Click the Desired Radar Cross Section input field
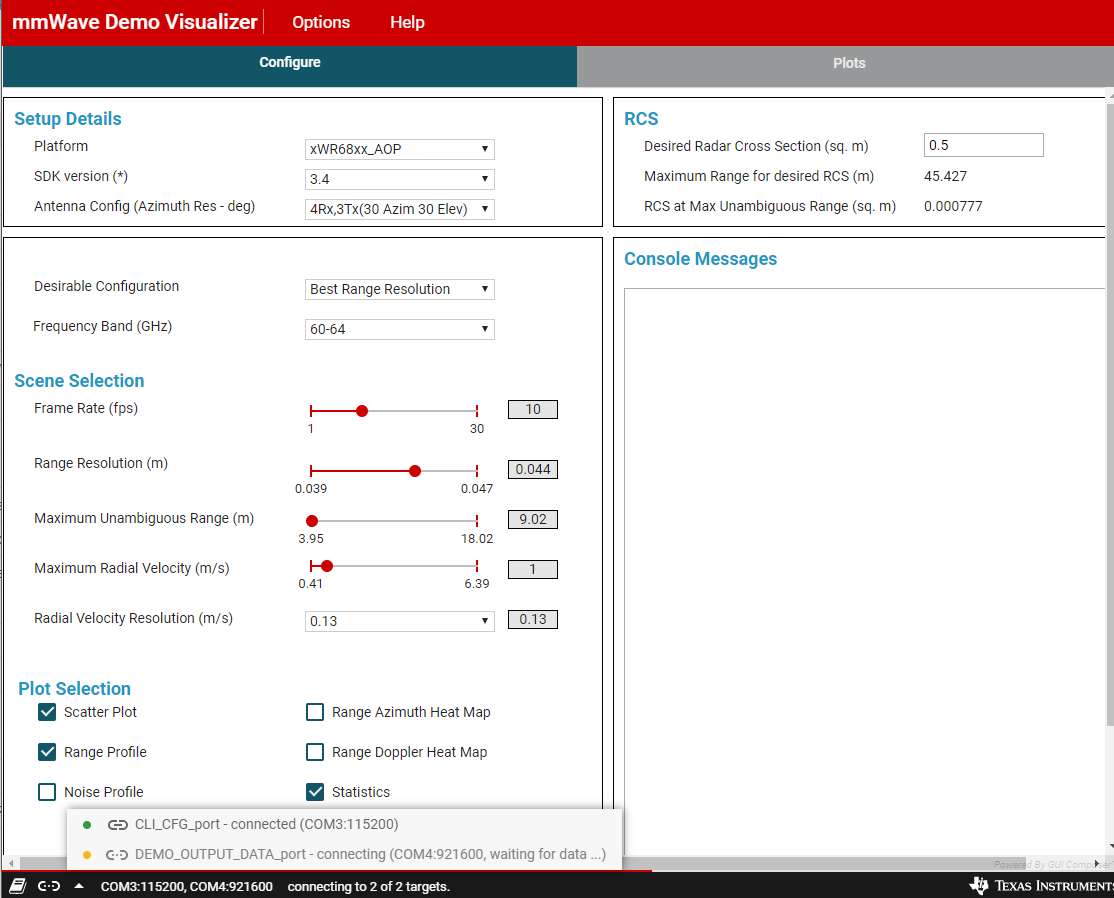Image resolution: width=1114 pixels, height=898 pixels. (983, 145)
